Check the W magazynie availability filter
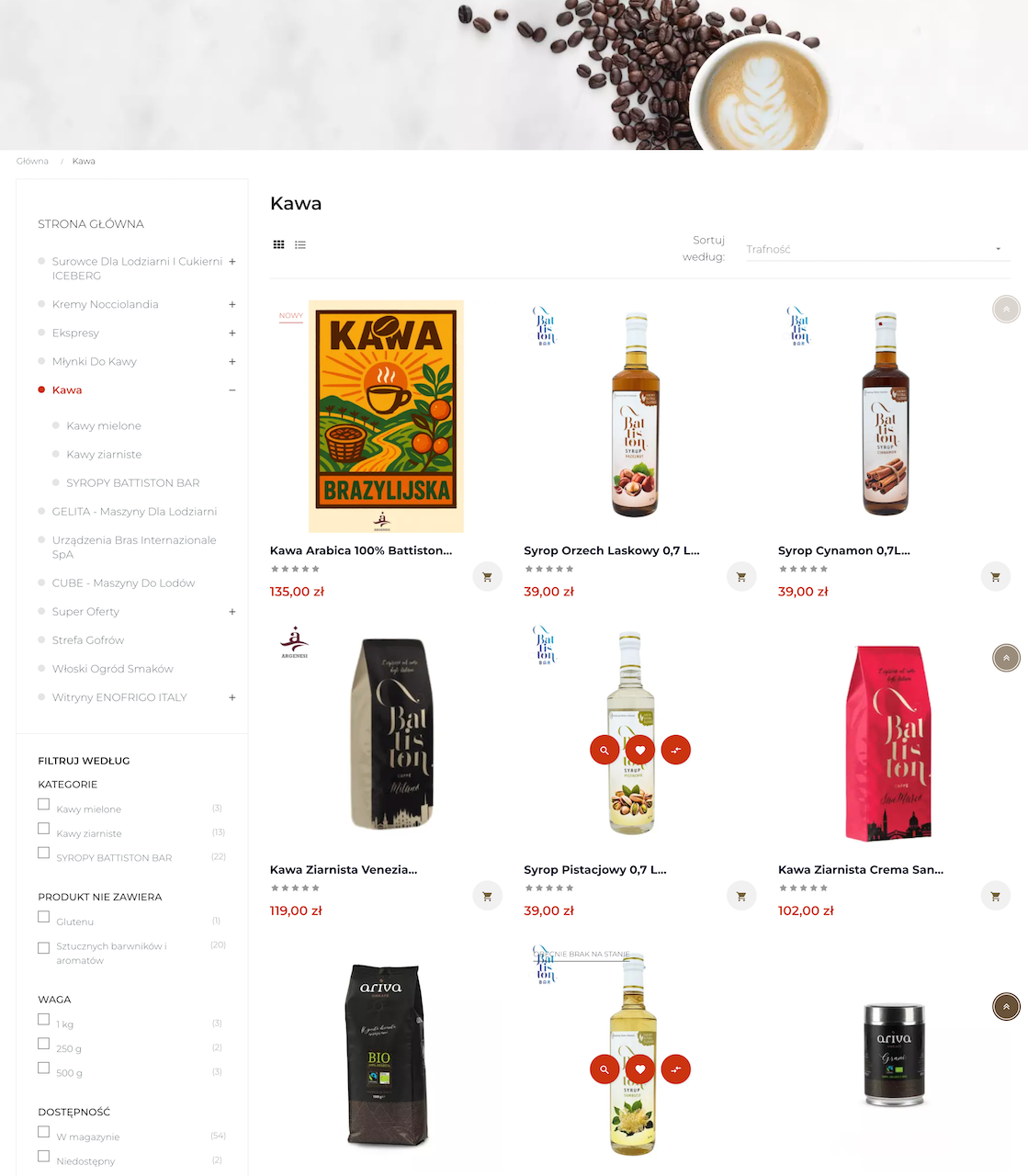 point(43,1132)
